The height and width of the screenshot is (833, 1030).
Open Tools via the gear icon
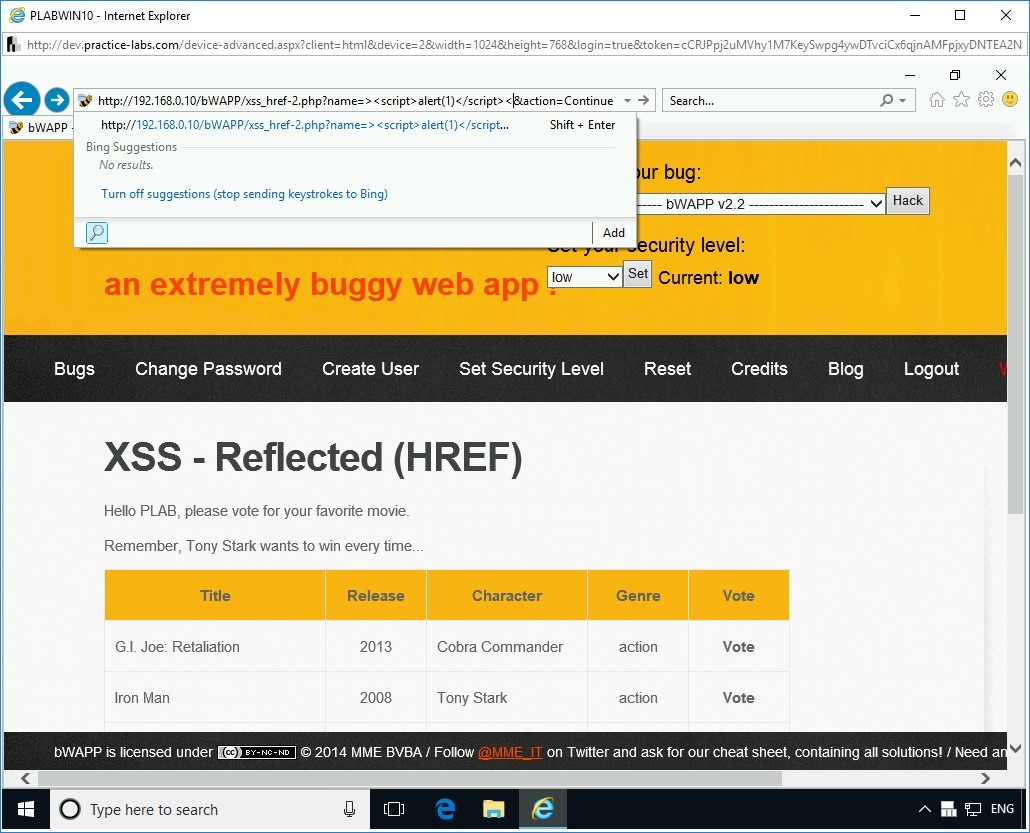986,100
